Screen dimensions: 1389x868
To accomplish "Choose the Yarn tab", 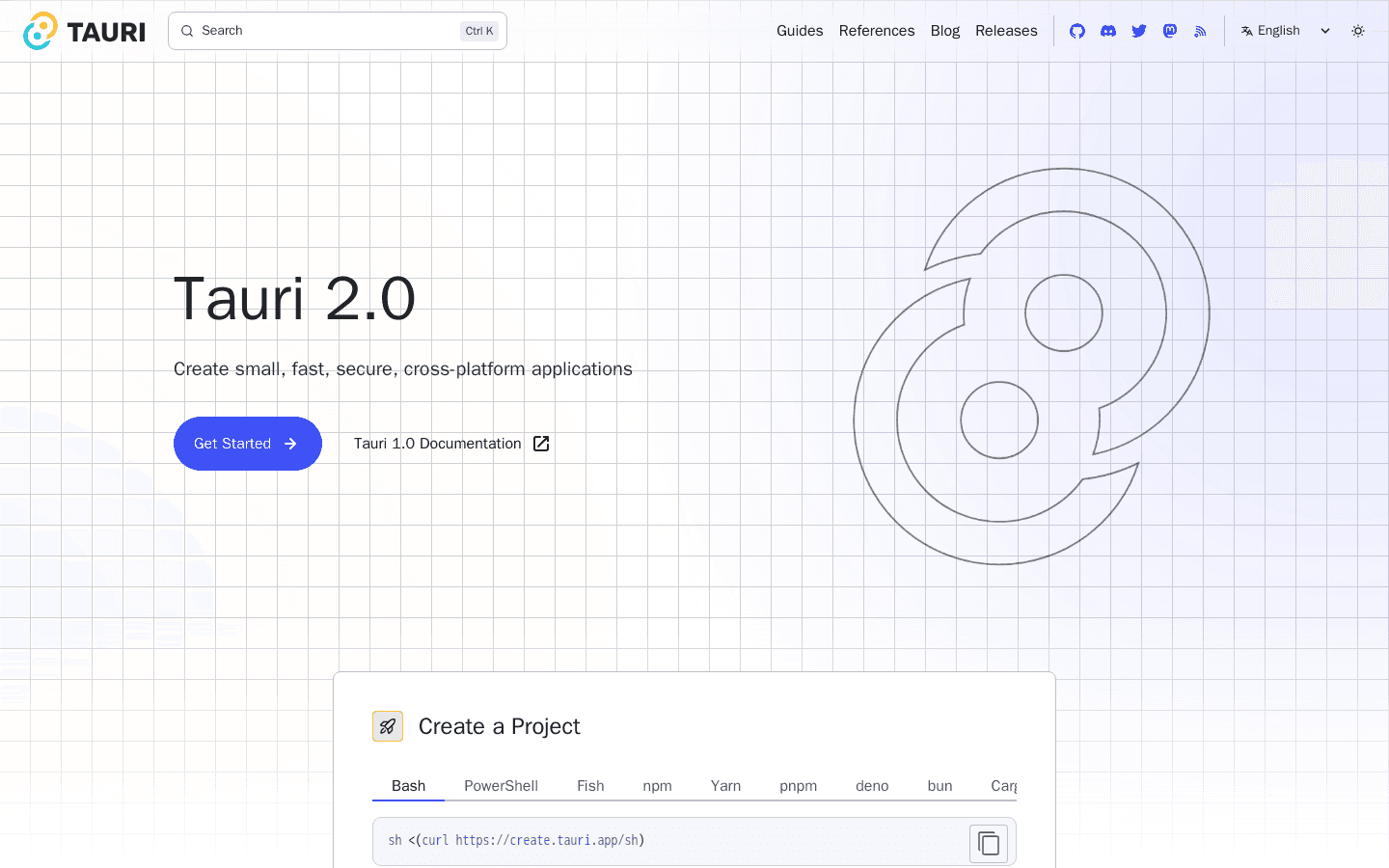I will (725, 786).
